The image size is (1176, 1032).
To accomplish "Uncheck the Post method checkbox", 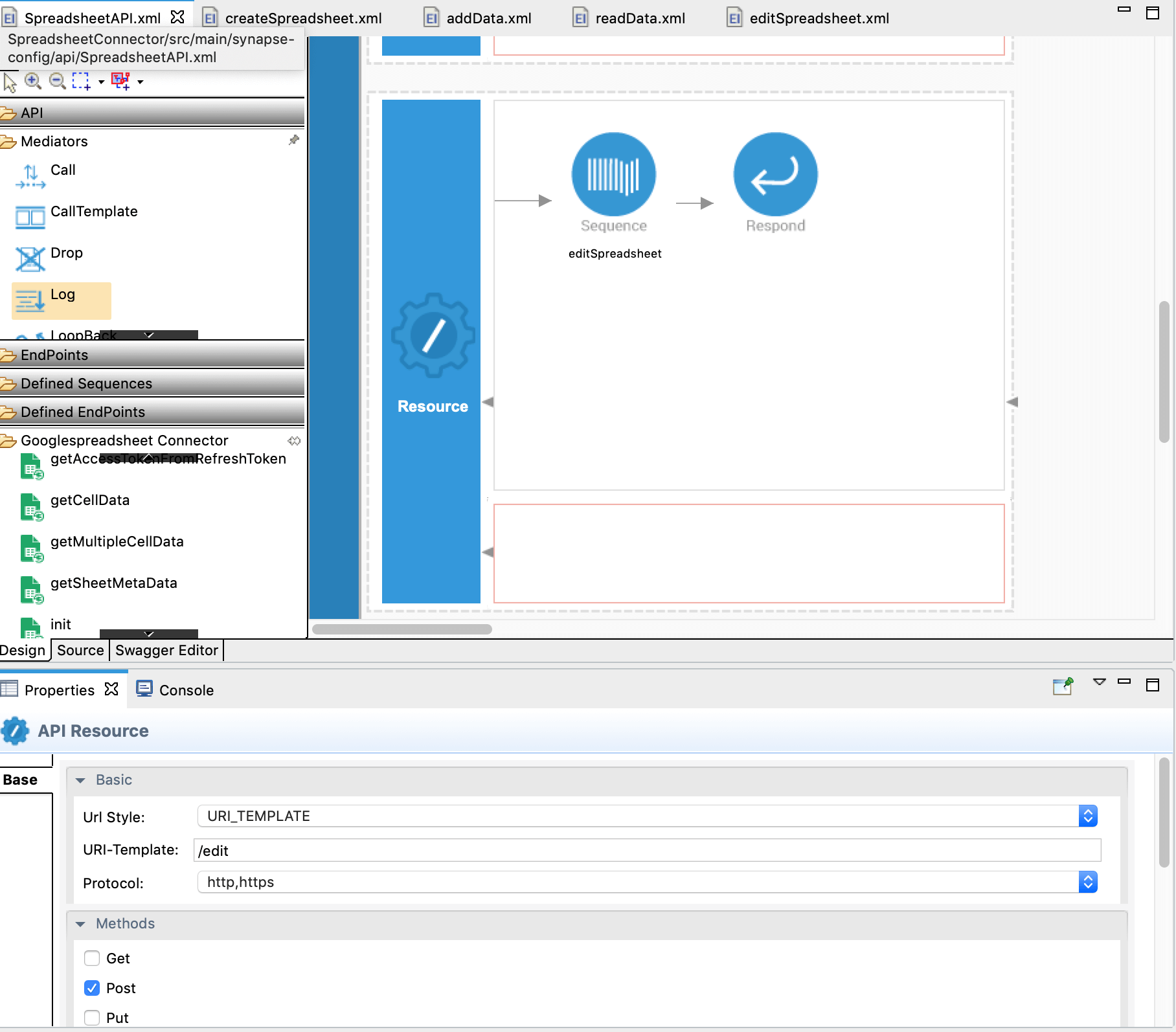I will (x=92, y=988).
